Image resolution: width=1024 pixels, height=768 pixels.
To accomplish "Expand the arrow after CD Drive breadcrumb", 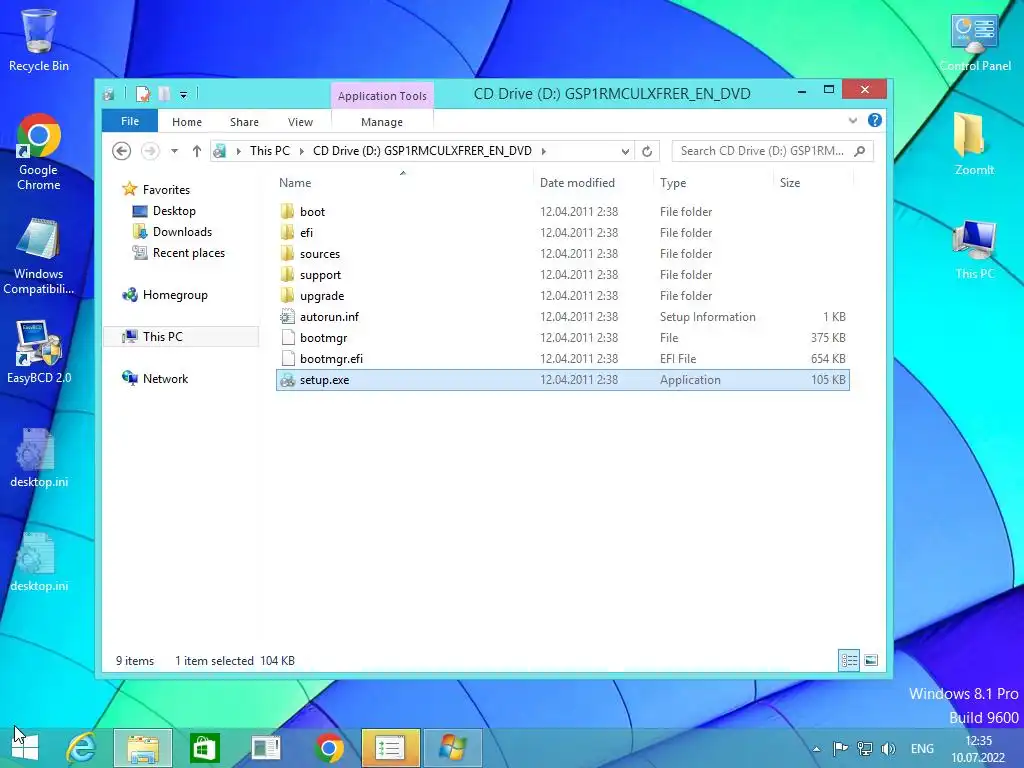I will tap(543, 151).
